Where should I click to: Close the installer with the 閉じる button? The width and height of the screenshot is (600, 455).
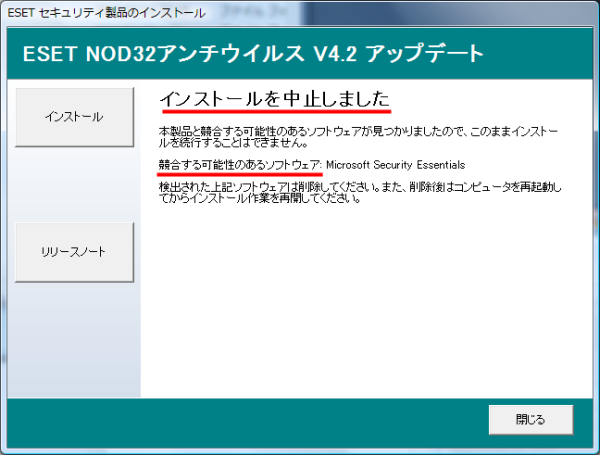531,420
